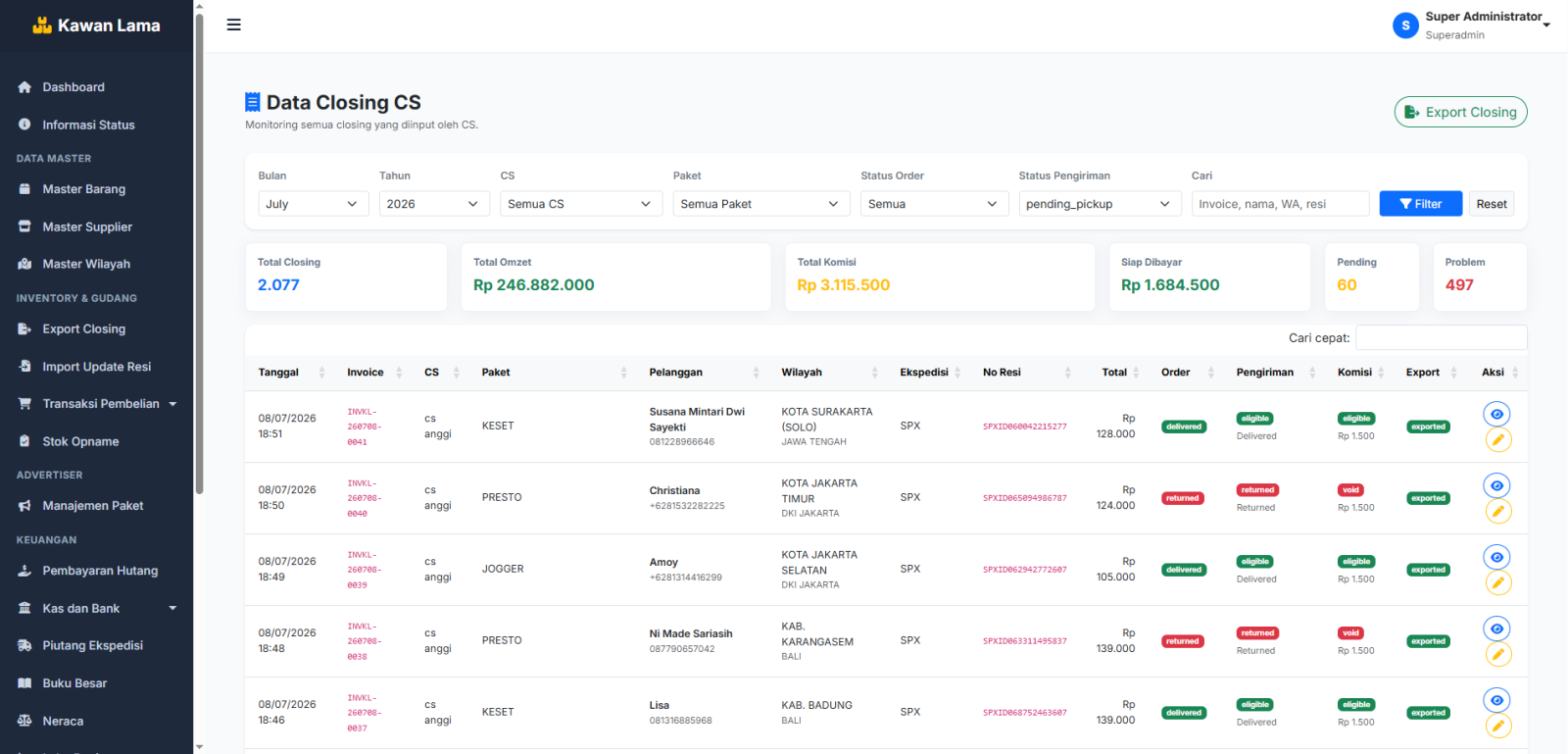View Susana's order detail with the eye icon
The height and width of the screenshot is (754, 1568).
tap(1496, 414)
